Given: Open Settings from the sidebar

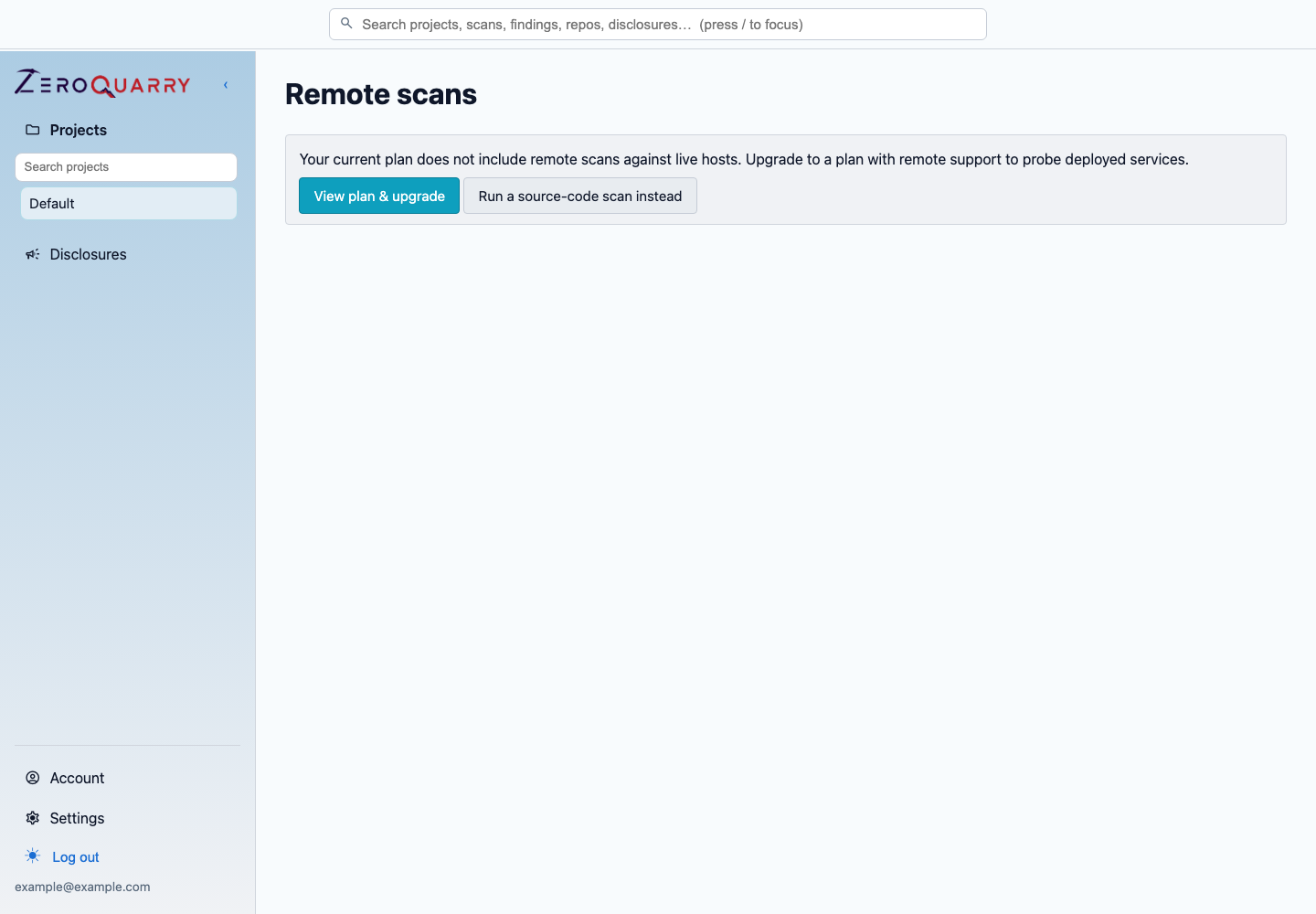Looking at the screenshot, I should (77, 818).
